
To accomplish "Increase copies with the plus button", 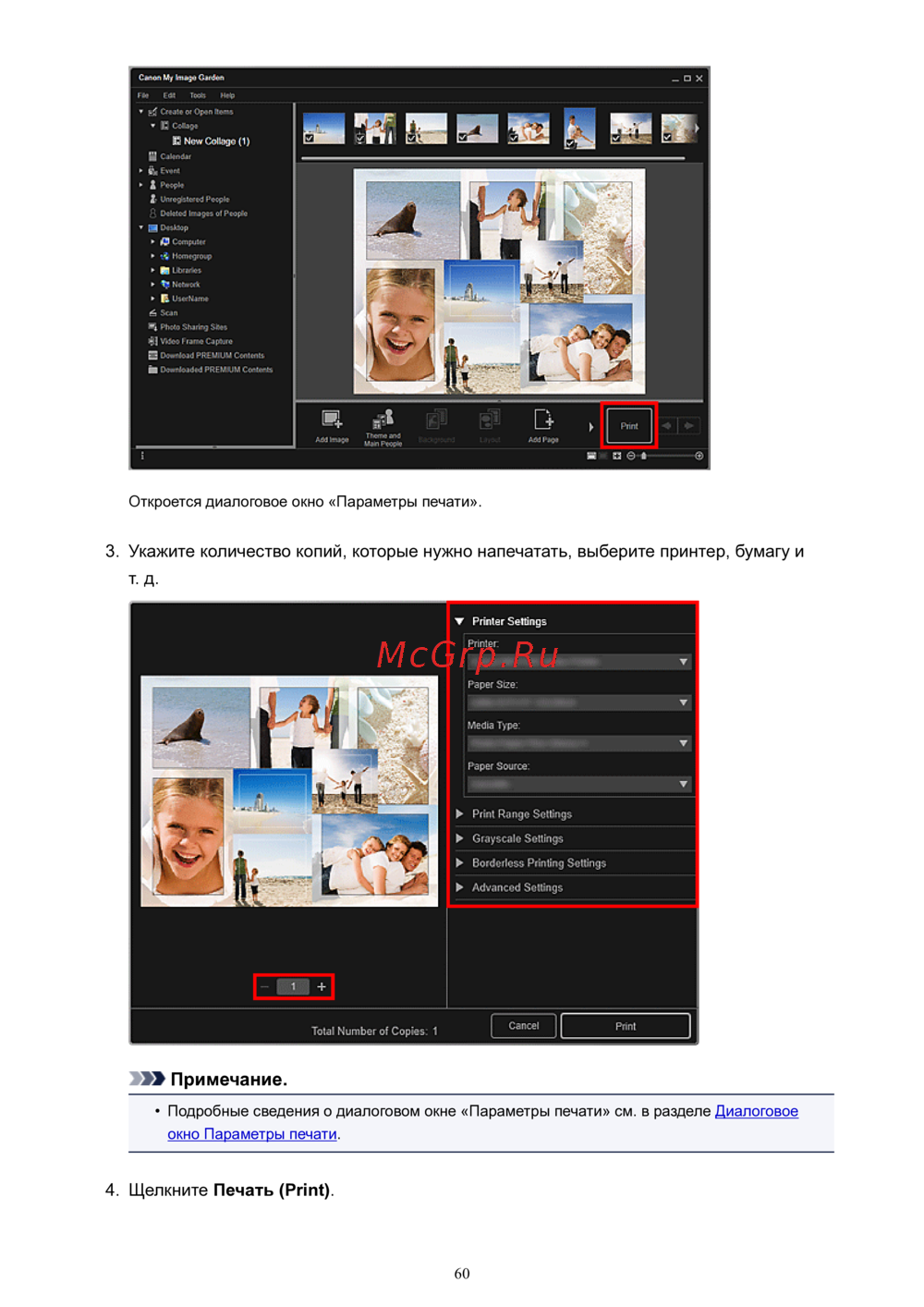I will pyautogui.click(x=322, y=987).
